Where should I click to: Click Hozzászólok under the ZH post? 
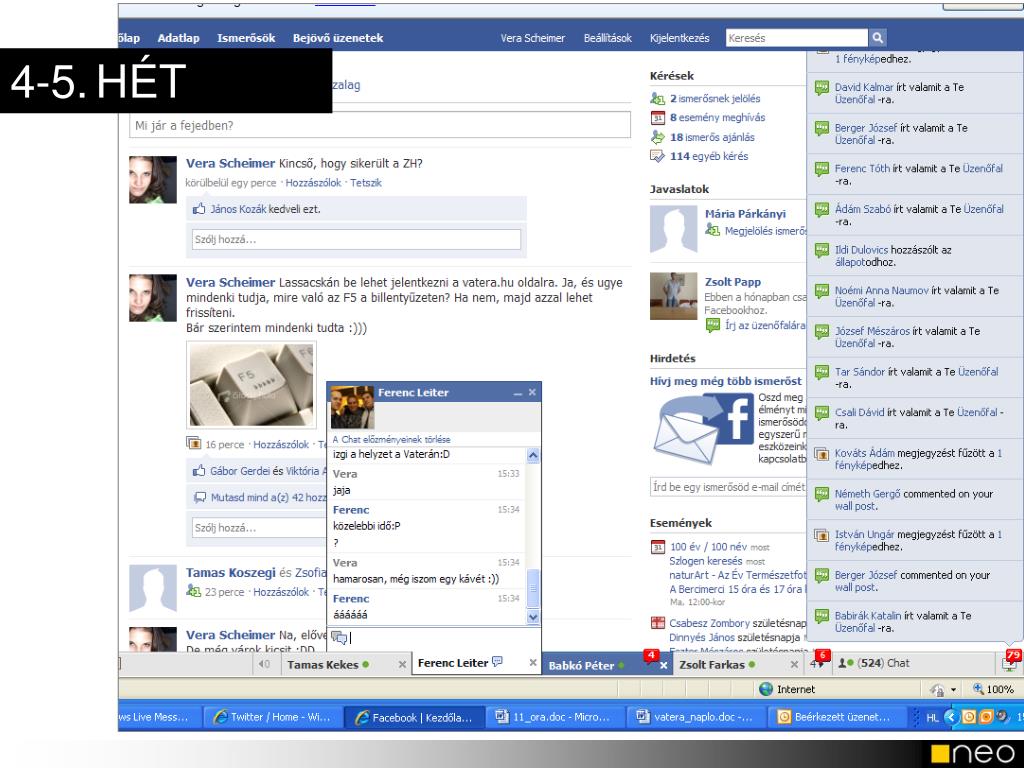pos(313,183)
